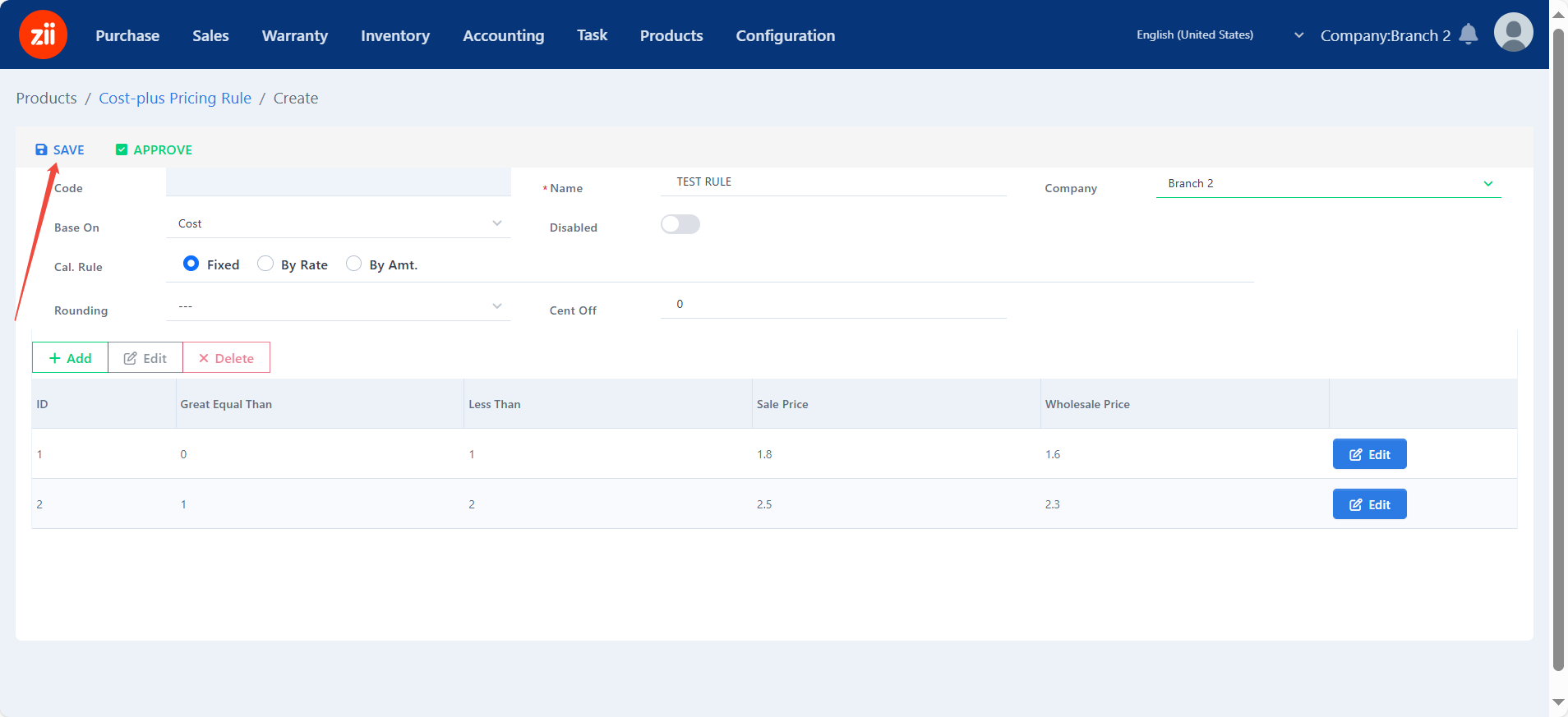
Task: Open the Rounding dropdown
Action: click(x=339, y=306)
